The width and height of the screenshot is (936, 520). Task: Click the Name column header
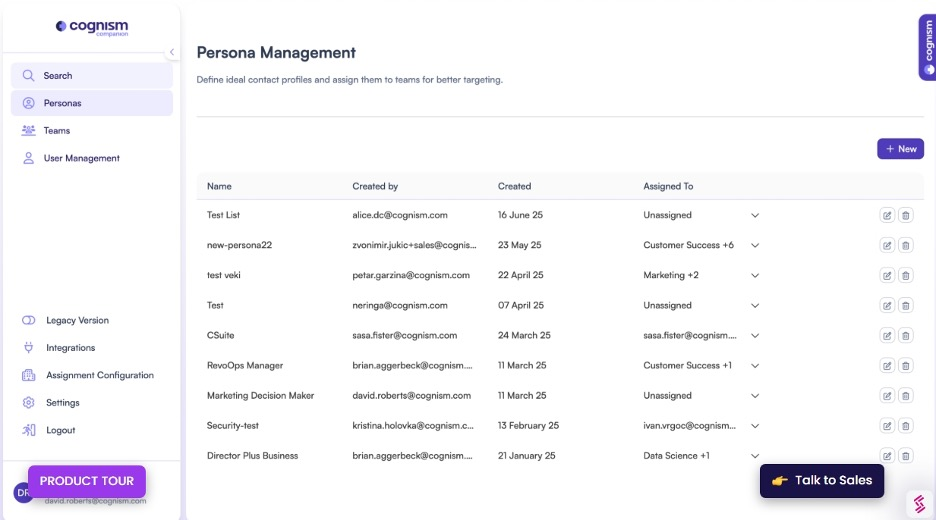pyautogui.click(x=219, y=186)
